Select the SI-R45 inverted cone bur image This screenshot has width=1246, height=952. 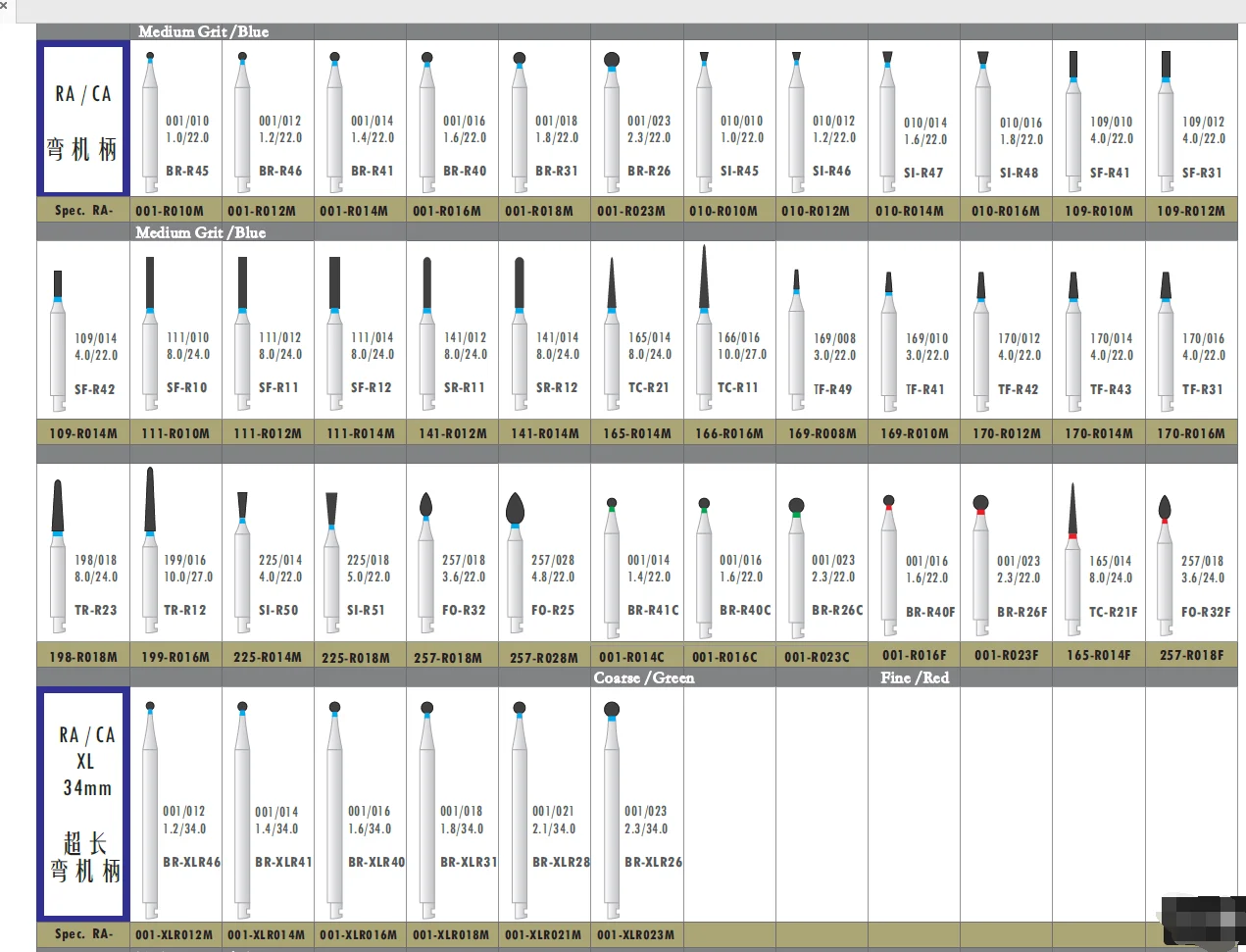[x=704, y=123]
